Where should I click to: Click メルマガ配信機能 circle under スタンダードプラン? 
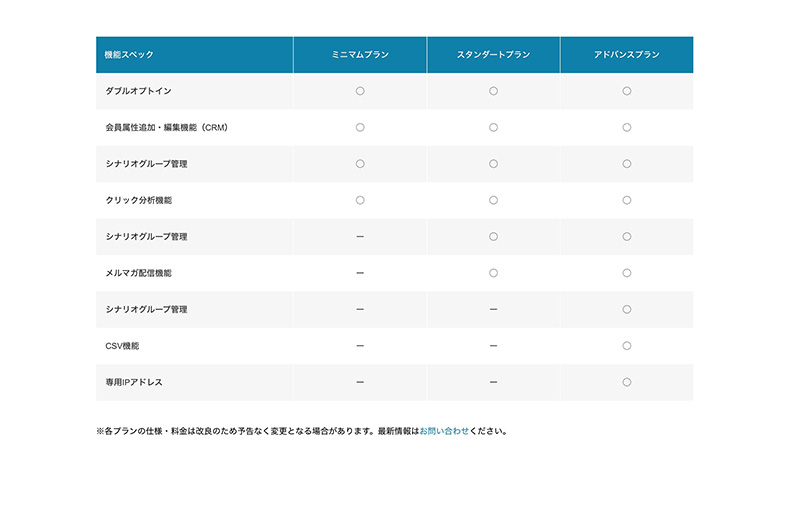pos(493,273)
